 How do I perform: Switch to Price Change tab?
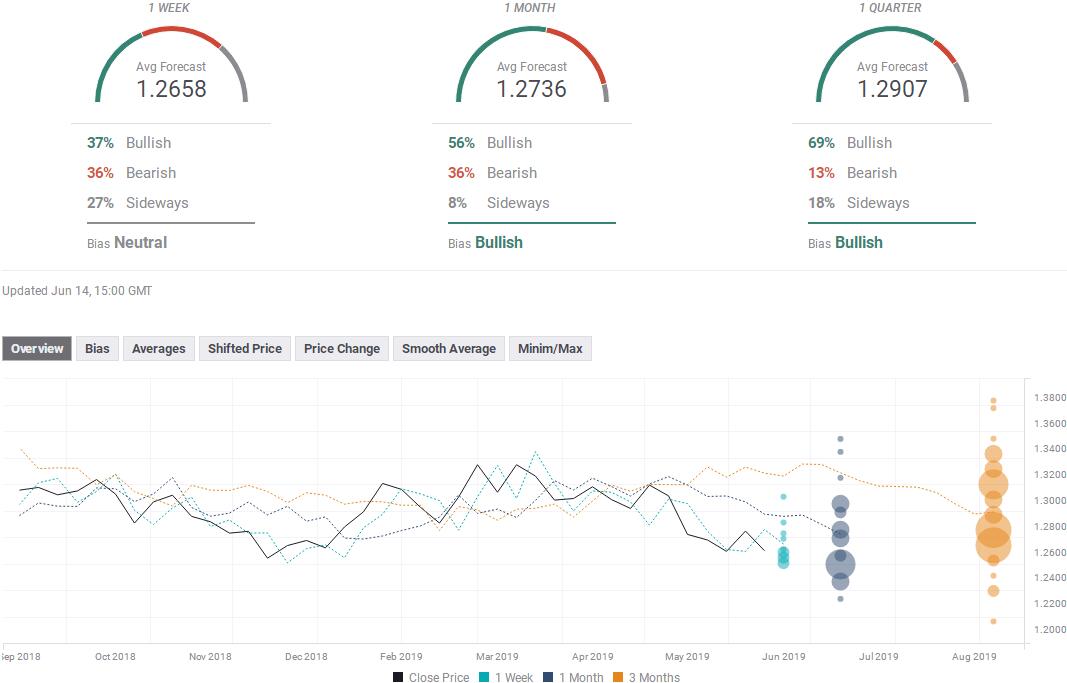tap(341, 348)
